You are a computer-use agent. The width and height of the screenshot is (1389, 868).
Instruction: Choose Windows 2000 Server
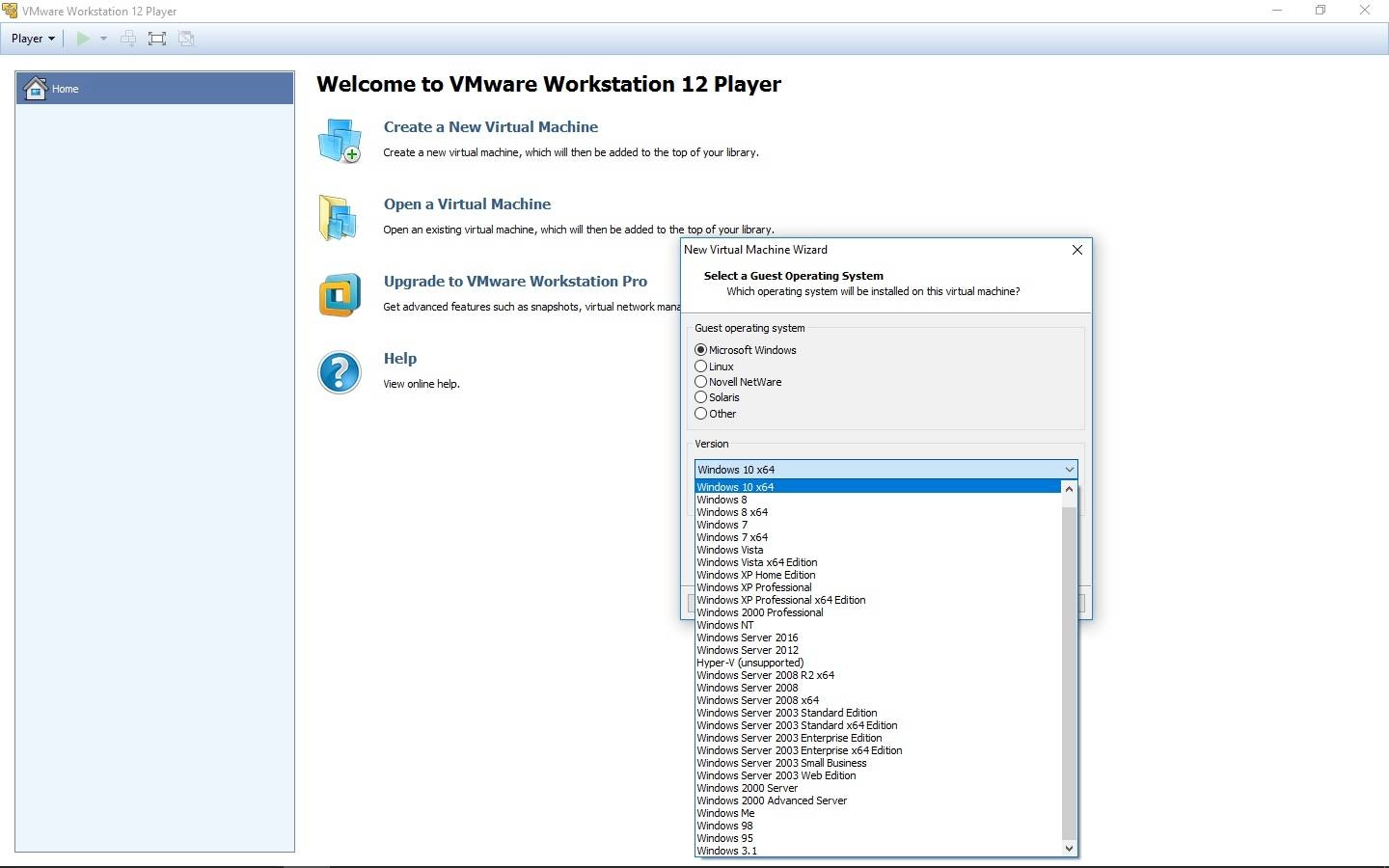pos(878,788)
